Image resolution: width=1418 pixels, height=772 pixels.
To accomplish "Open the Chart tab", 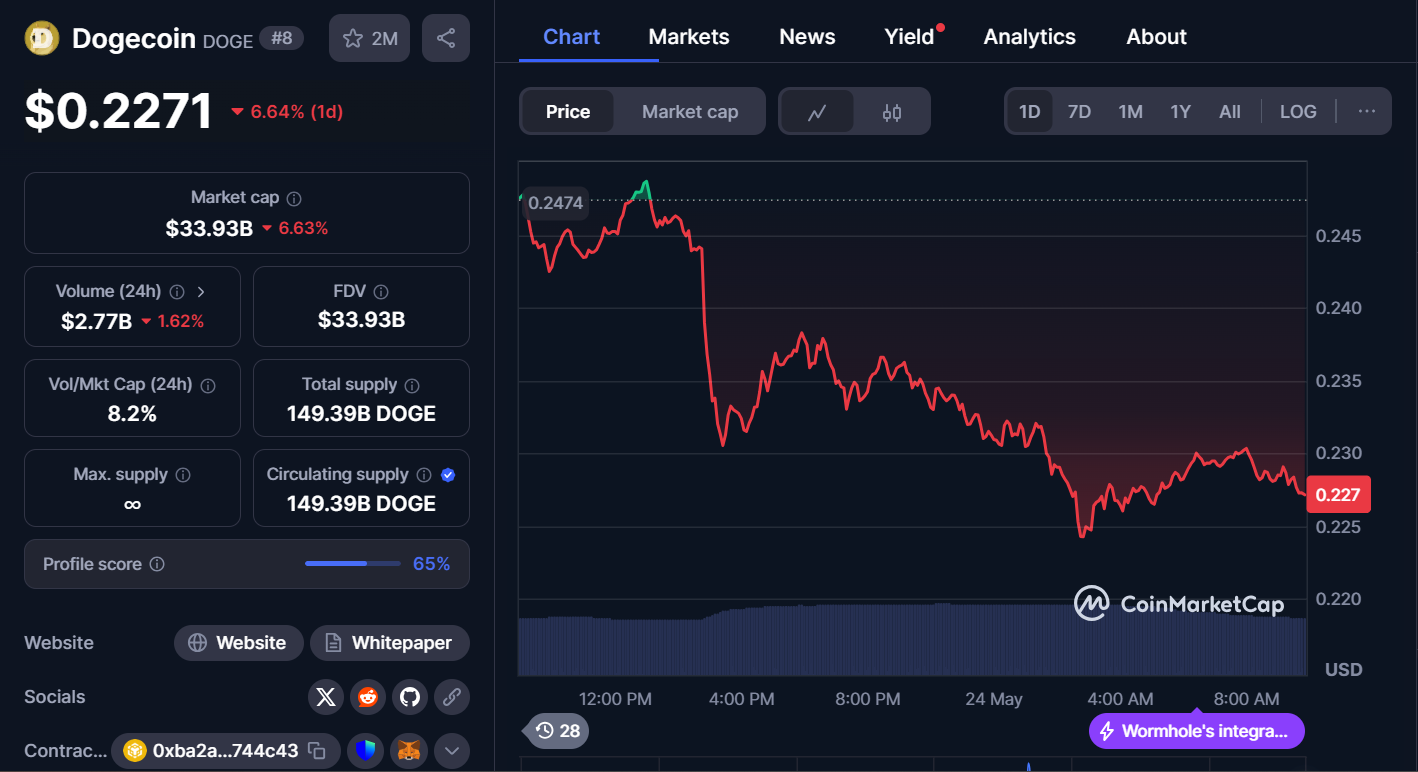I will 572,37.
